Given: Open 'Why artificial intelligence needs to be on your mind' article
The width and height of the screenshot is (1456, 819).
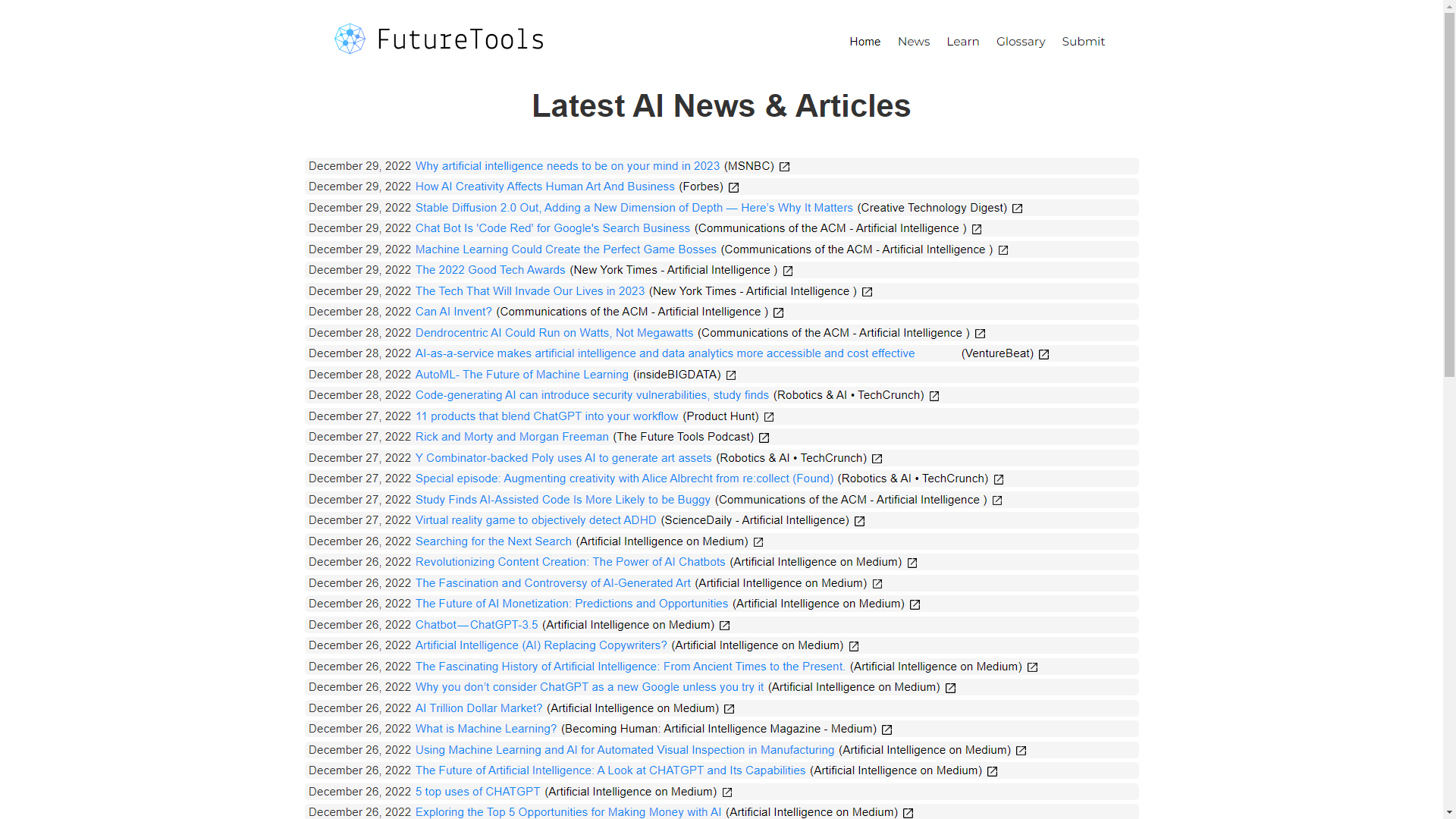Looking at the screenshot, I should (567, 166).
